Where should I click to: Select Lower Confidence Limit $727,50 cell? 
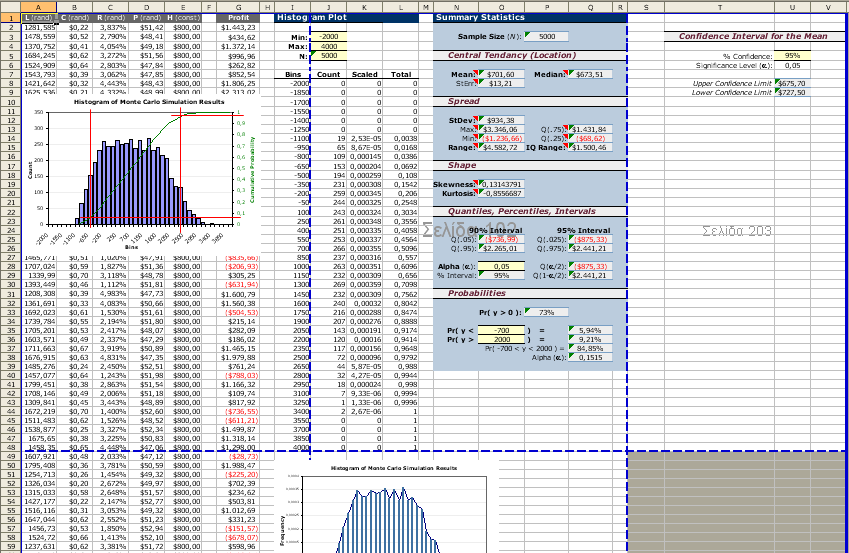[x=792, y=93]
